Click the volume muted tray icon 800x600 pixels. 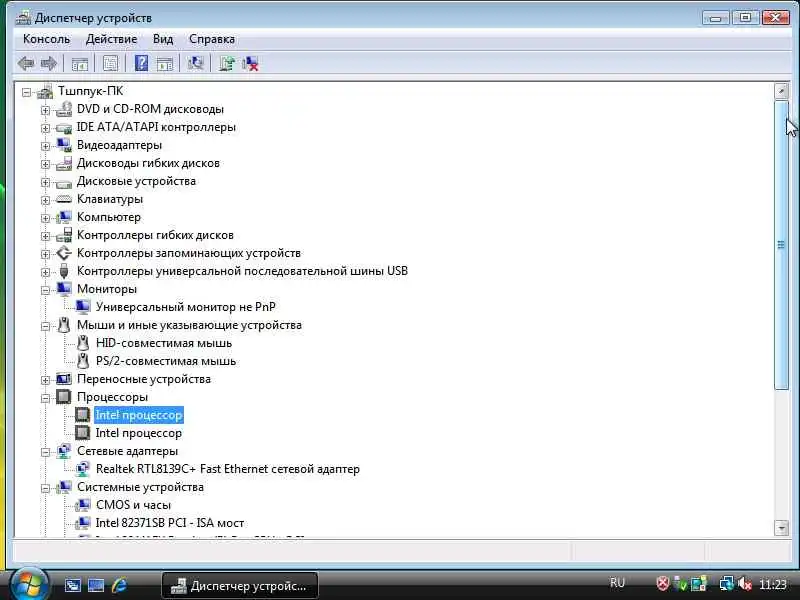pyautogui.click(x=744, y=584)
